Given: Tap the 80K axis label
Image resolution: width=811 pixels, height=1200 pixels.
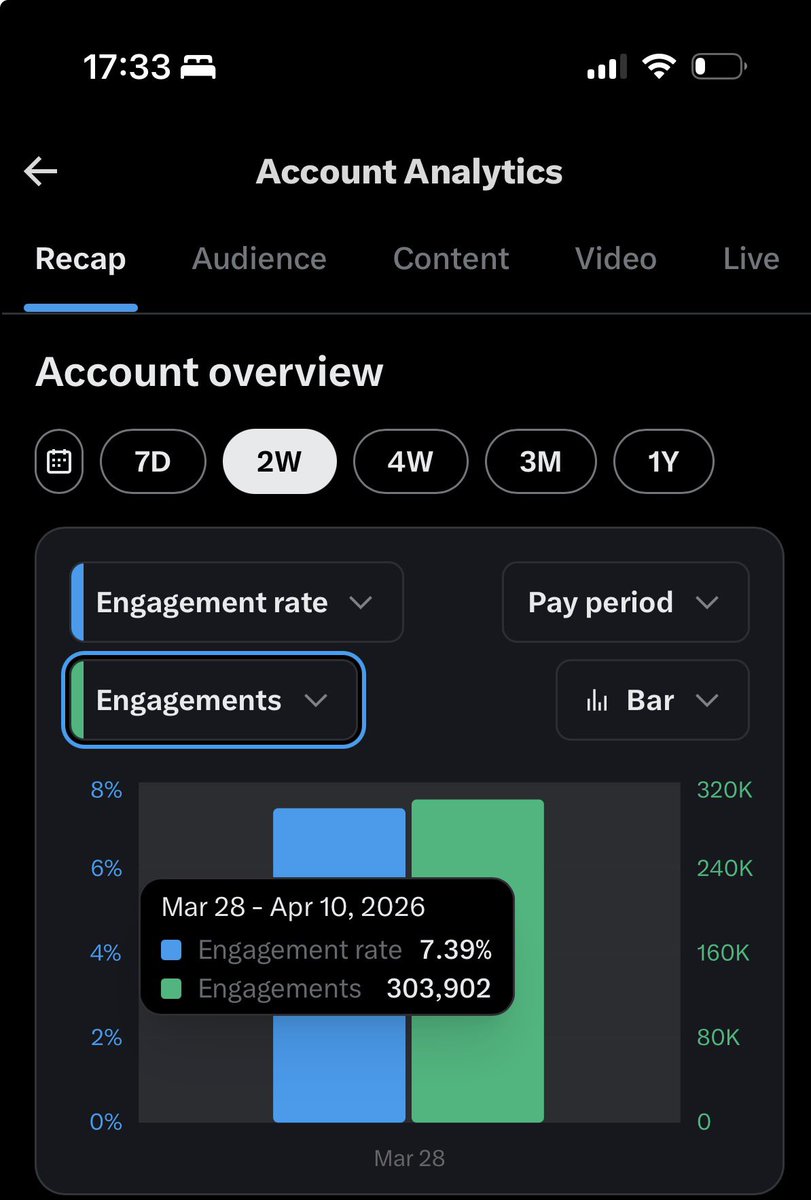Looking at the screenshot, I should click(719, 1037).
